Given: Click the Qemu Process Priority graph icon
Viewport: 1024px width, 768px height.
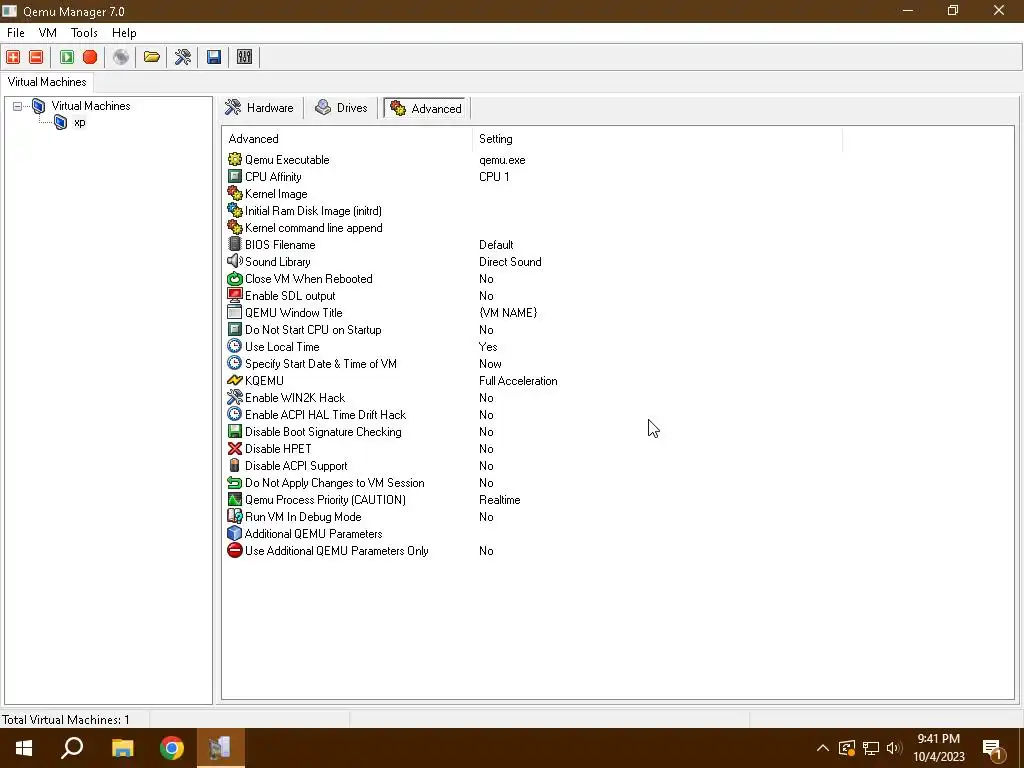Looking at the screenshot, I should coord(234,499).
